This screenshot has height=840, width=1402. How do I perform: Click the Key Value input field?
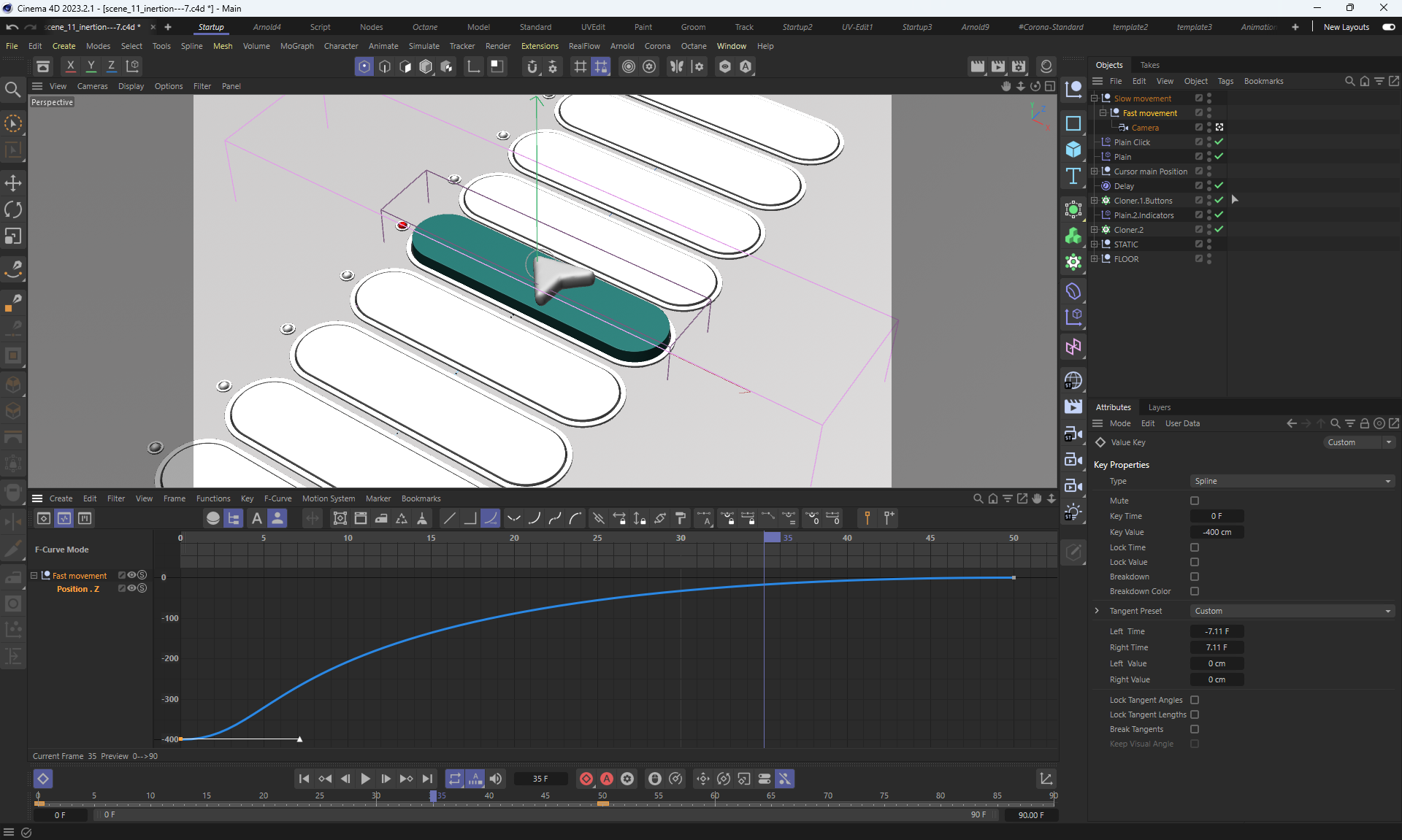[x=1217, y=532]
